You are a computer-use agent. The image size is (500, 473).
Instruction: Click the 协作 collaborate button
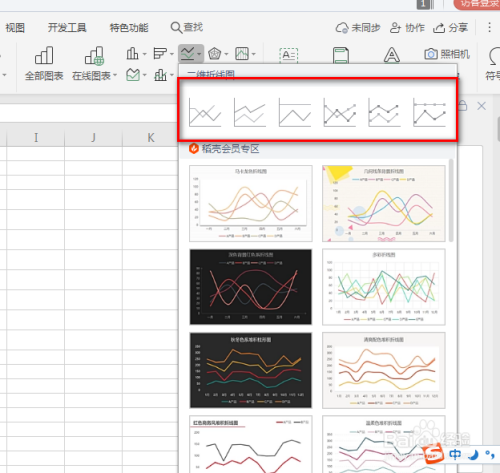407,28
